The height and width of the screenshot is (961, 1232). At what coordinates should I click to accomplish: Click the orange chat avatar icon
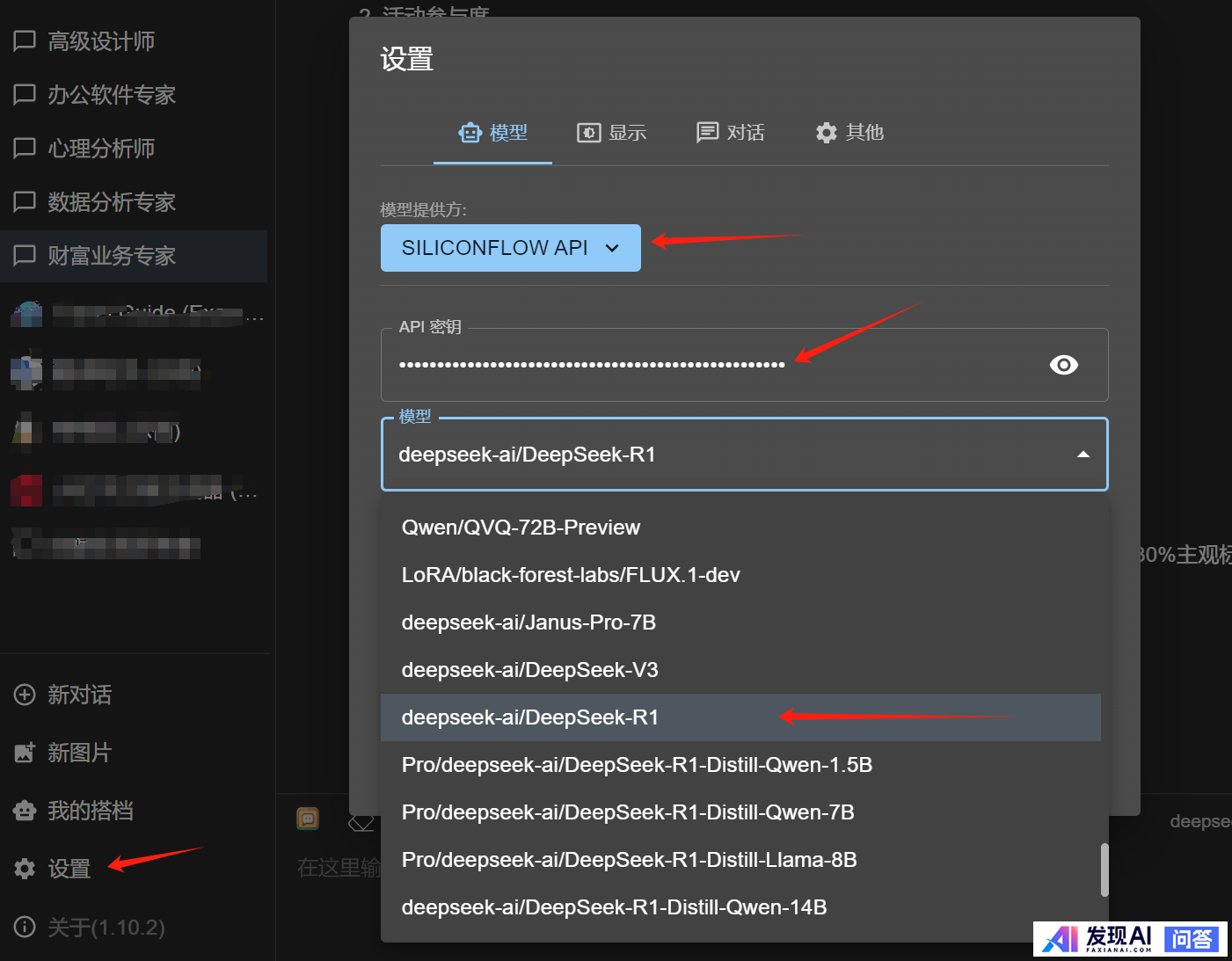pos(308,819)
